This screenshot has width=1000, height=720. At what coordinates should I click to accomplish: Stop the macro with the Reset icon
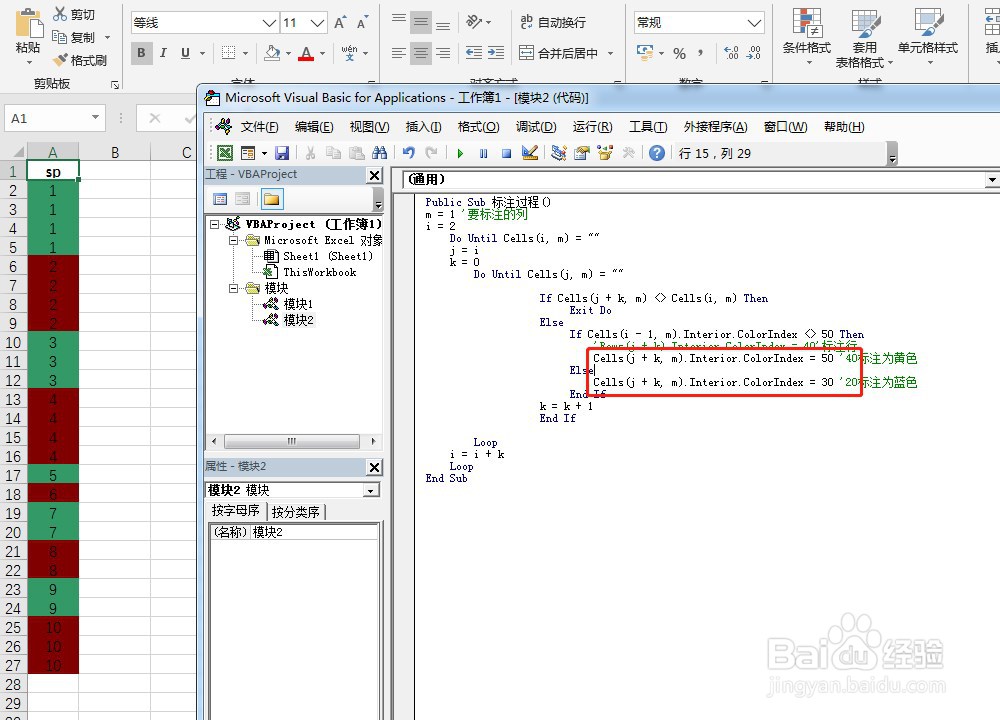tap(506, 153)
